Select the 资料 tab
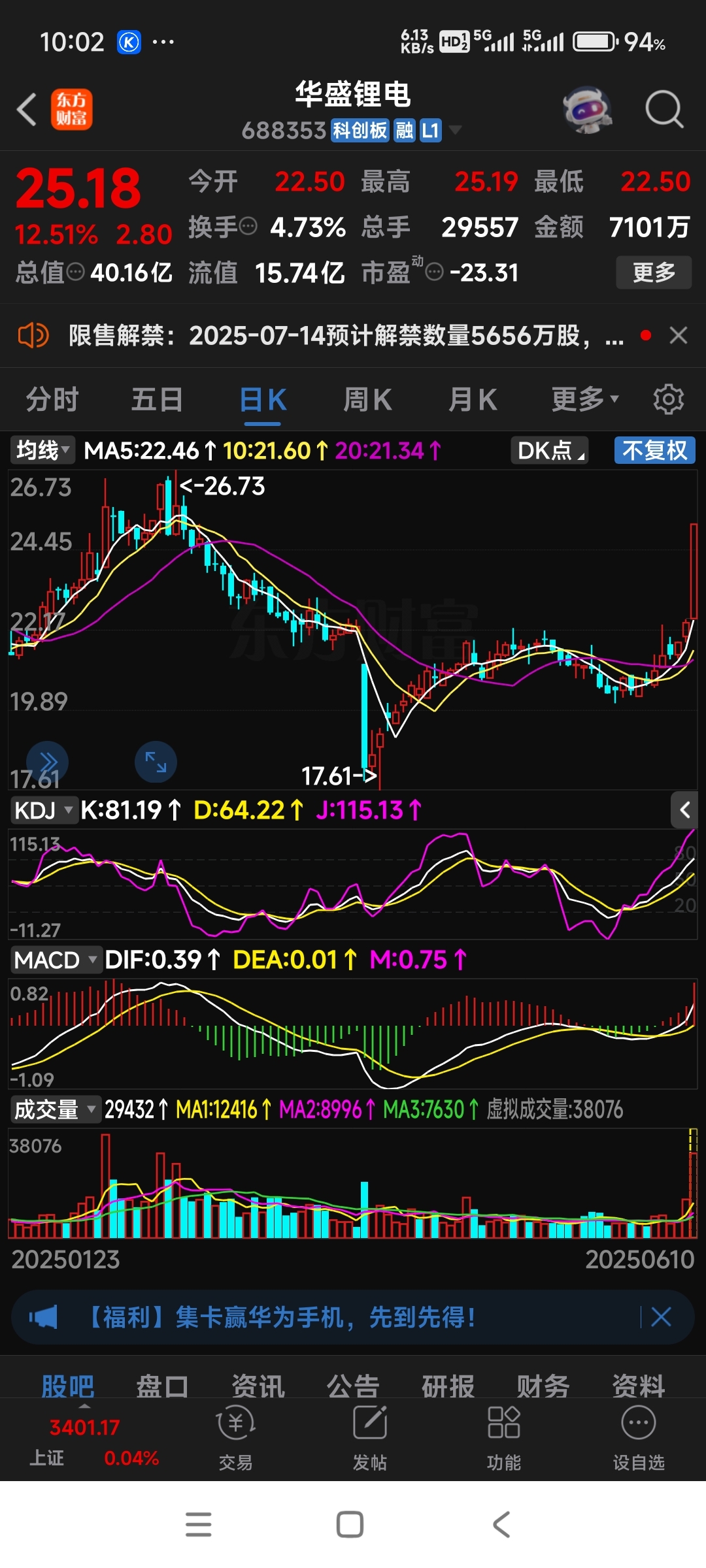706x1568 pixels. (639, 1386)
